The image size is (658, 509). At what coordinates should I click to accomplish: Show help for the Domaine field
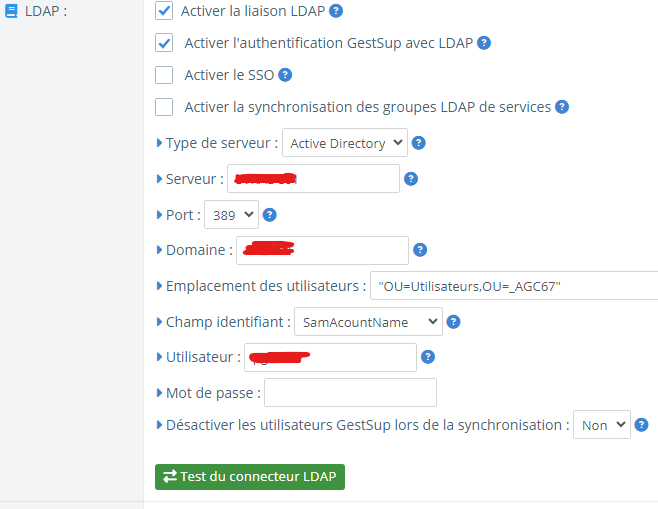420,250
